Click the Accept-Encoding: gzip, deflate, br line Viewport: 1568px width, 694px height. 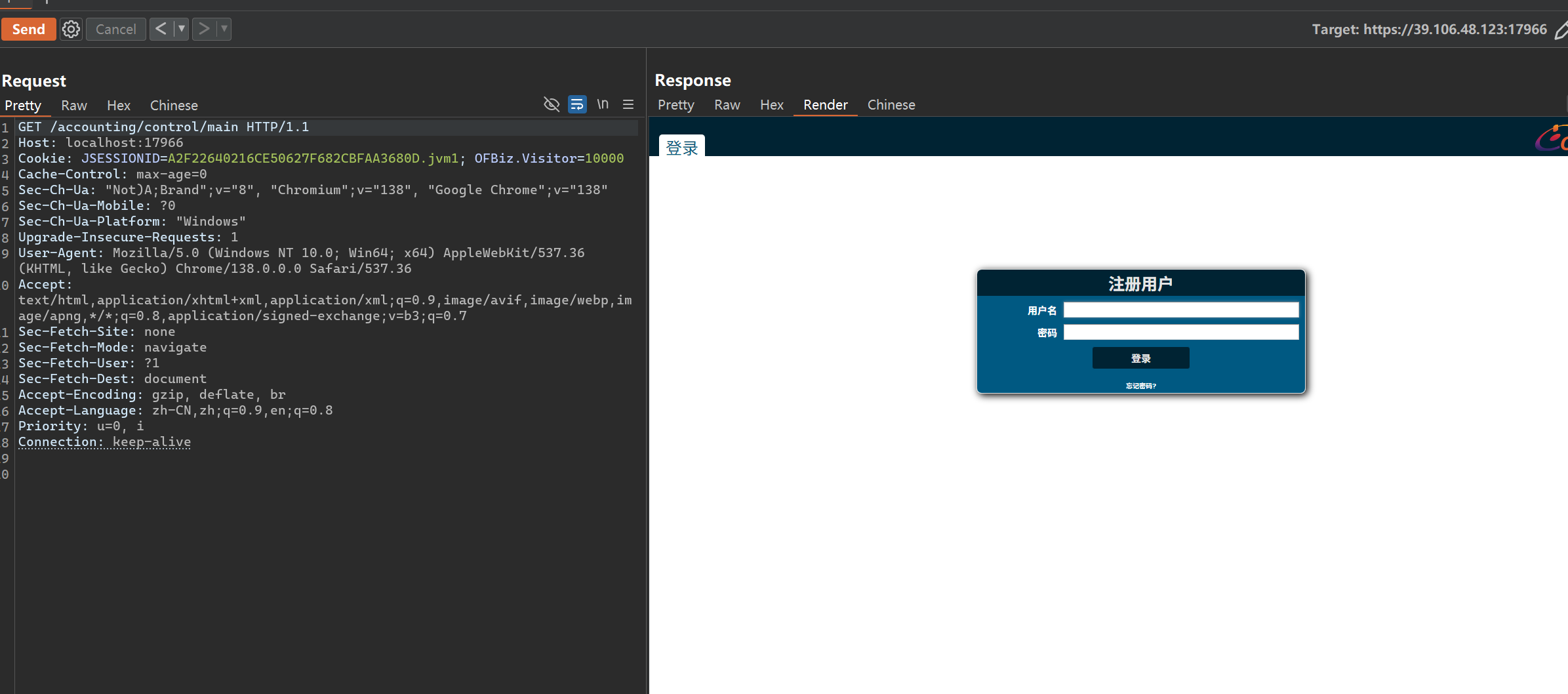(x=151, y=394)
